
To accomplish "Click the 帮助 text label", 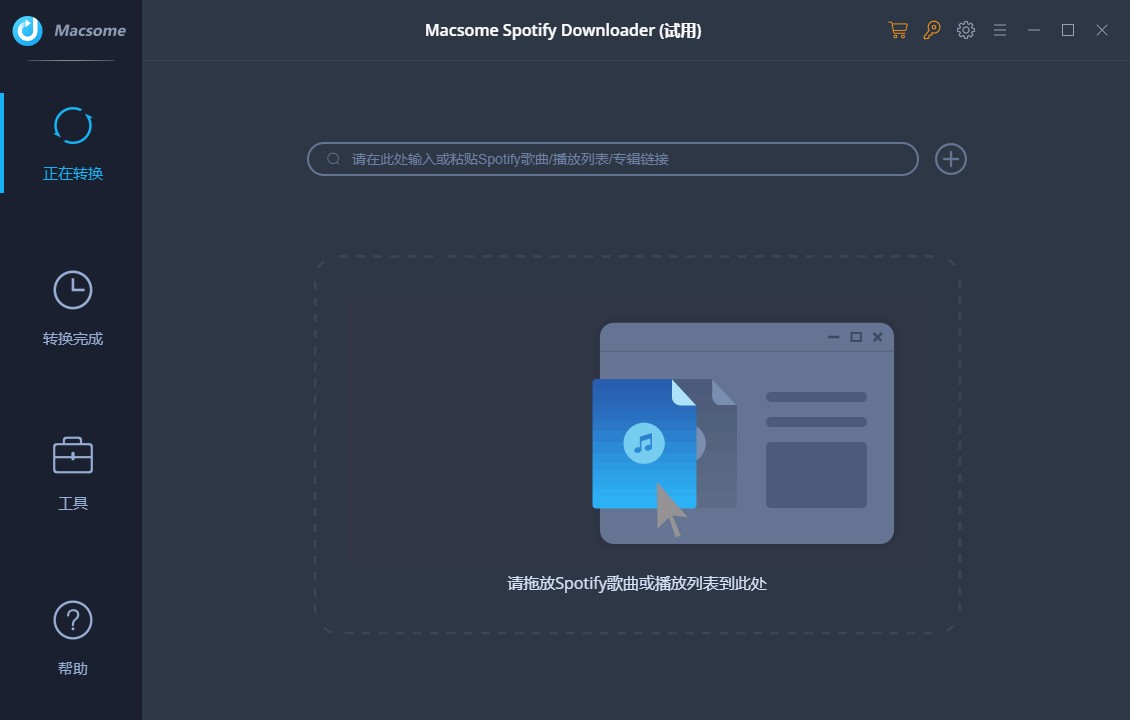I will coord(71,668).
